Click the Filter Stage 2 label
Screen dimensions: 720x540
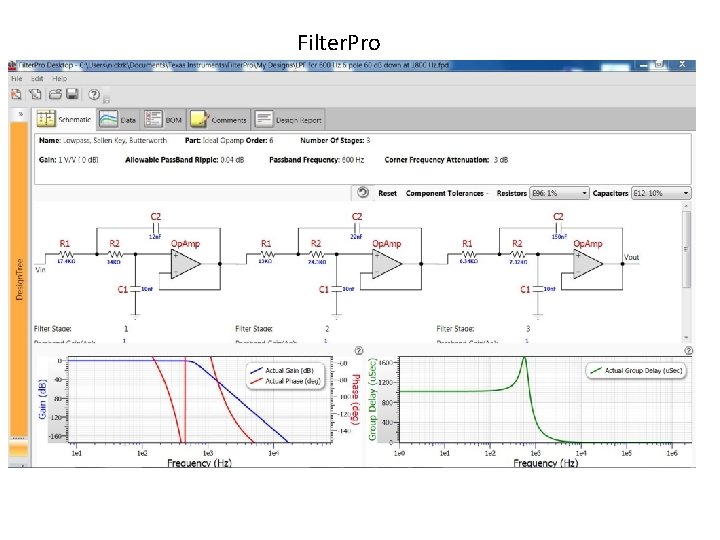253,329
